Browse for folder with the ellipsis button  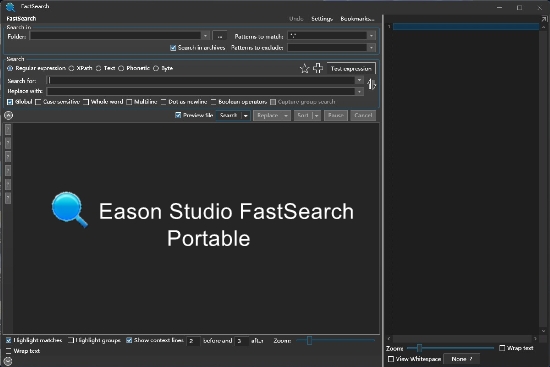point(220,36)
